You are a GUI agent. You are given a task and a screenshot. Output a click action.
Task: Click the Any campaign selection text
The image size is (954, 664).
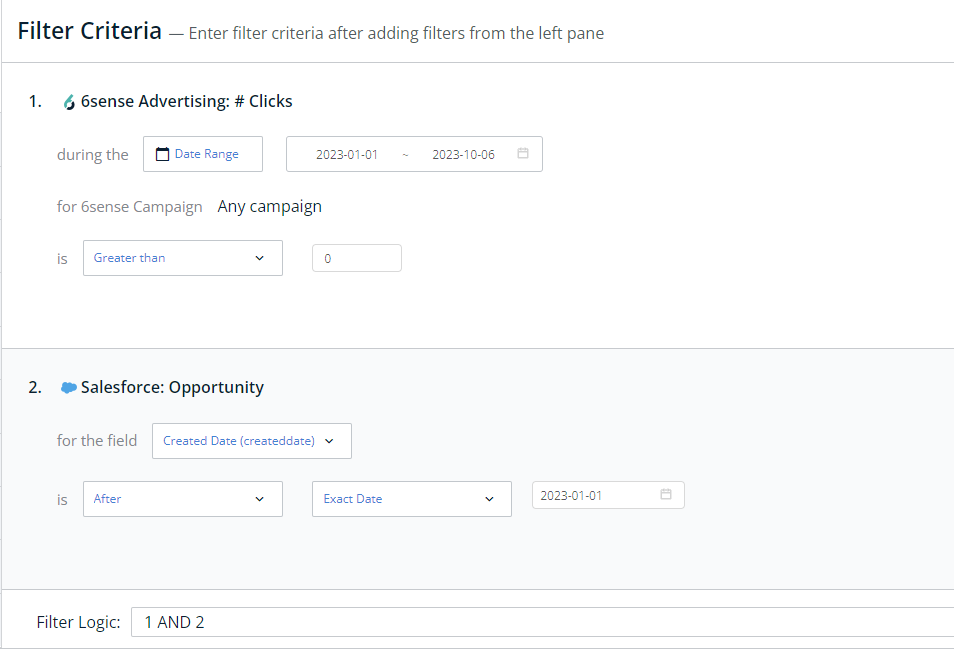270,207
